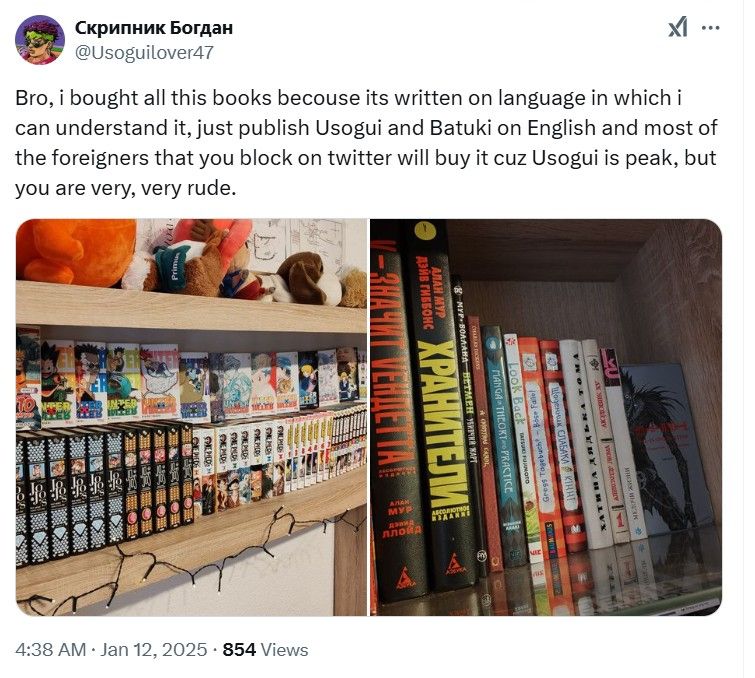
Task: Open the three-dot more options menu
Action: click(x=710, y=28)
